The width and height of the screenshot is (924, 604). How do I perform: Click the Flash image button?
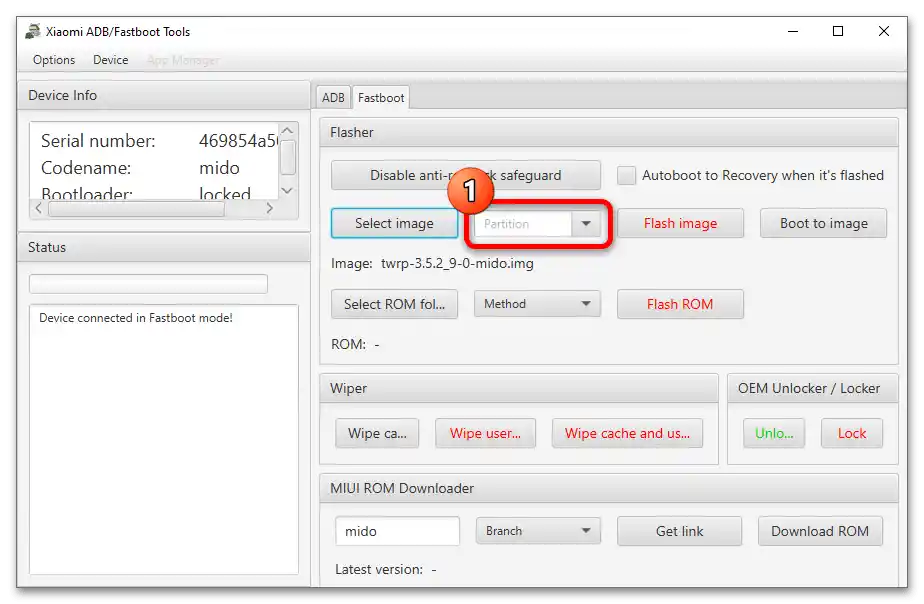point(680,223)
